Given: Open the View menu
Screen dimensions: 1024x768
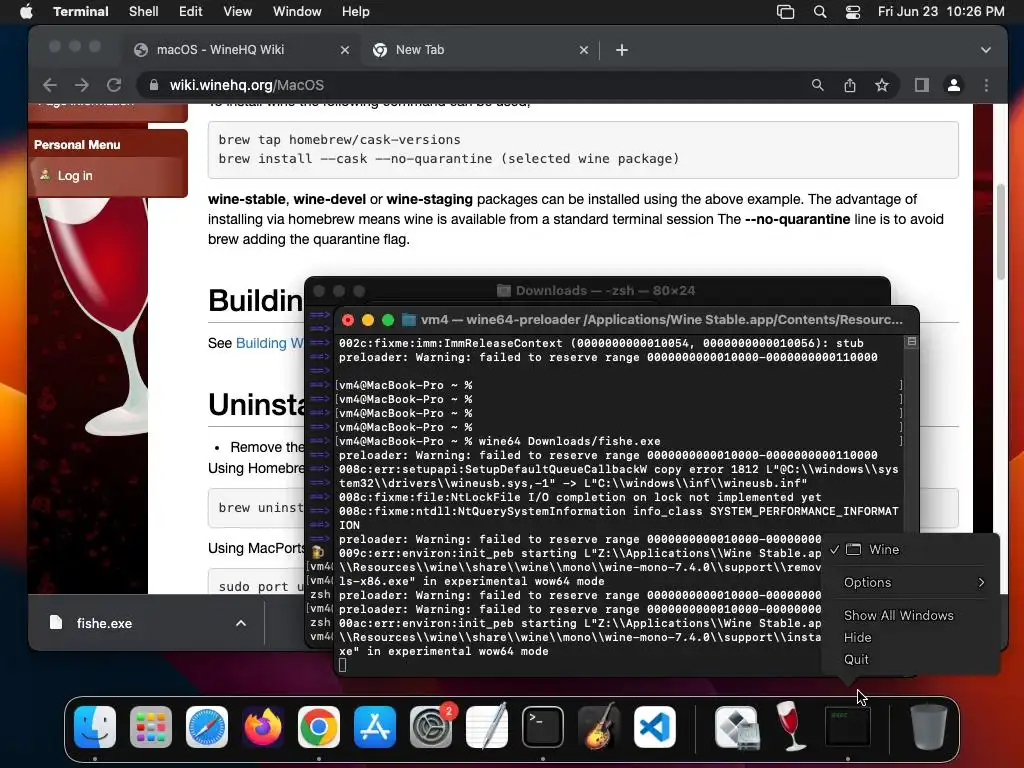Looking at the screenshot, I should click(238, 12).
